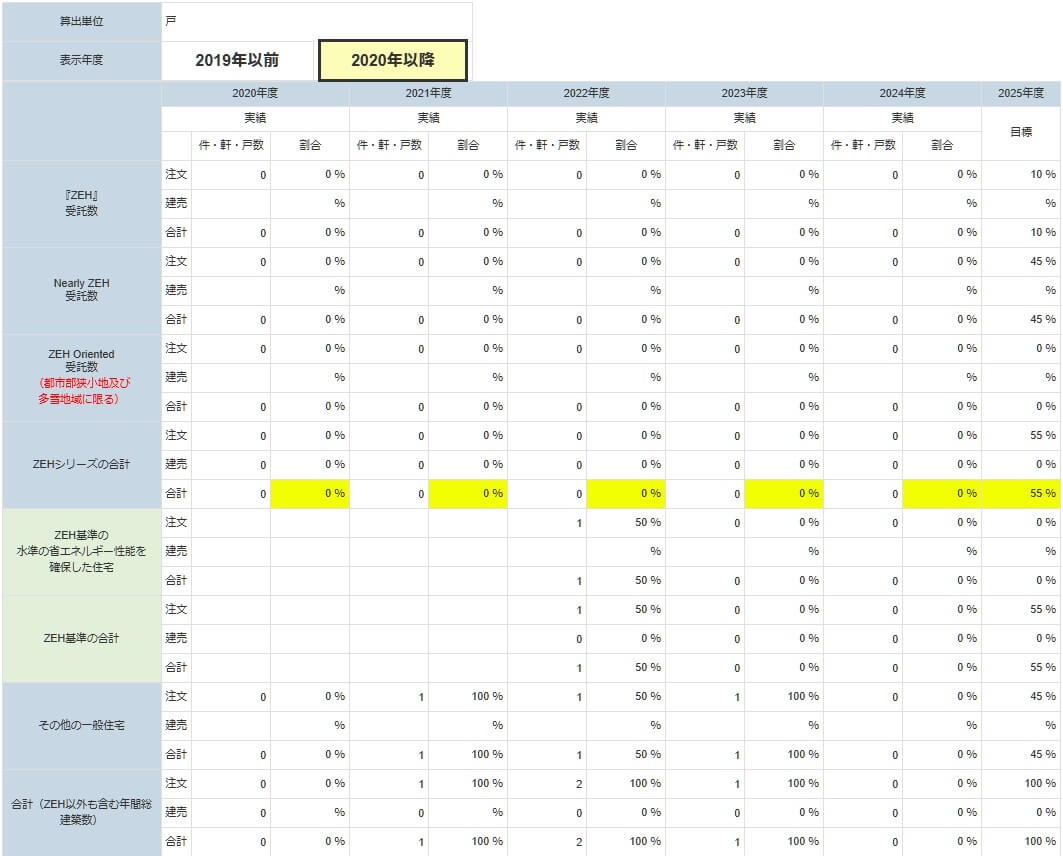The image size is (1063, 856).
Task: Select the 2020年以降 year tab
Action: coord(392,61)
